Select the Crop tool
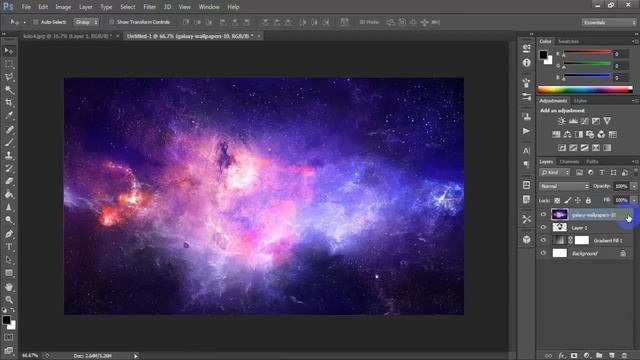640x360 pixels. 9,102
